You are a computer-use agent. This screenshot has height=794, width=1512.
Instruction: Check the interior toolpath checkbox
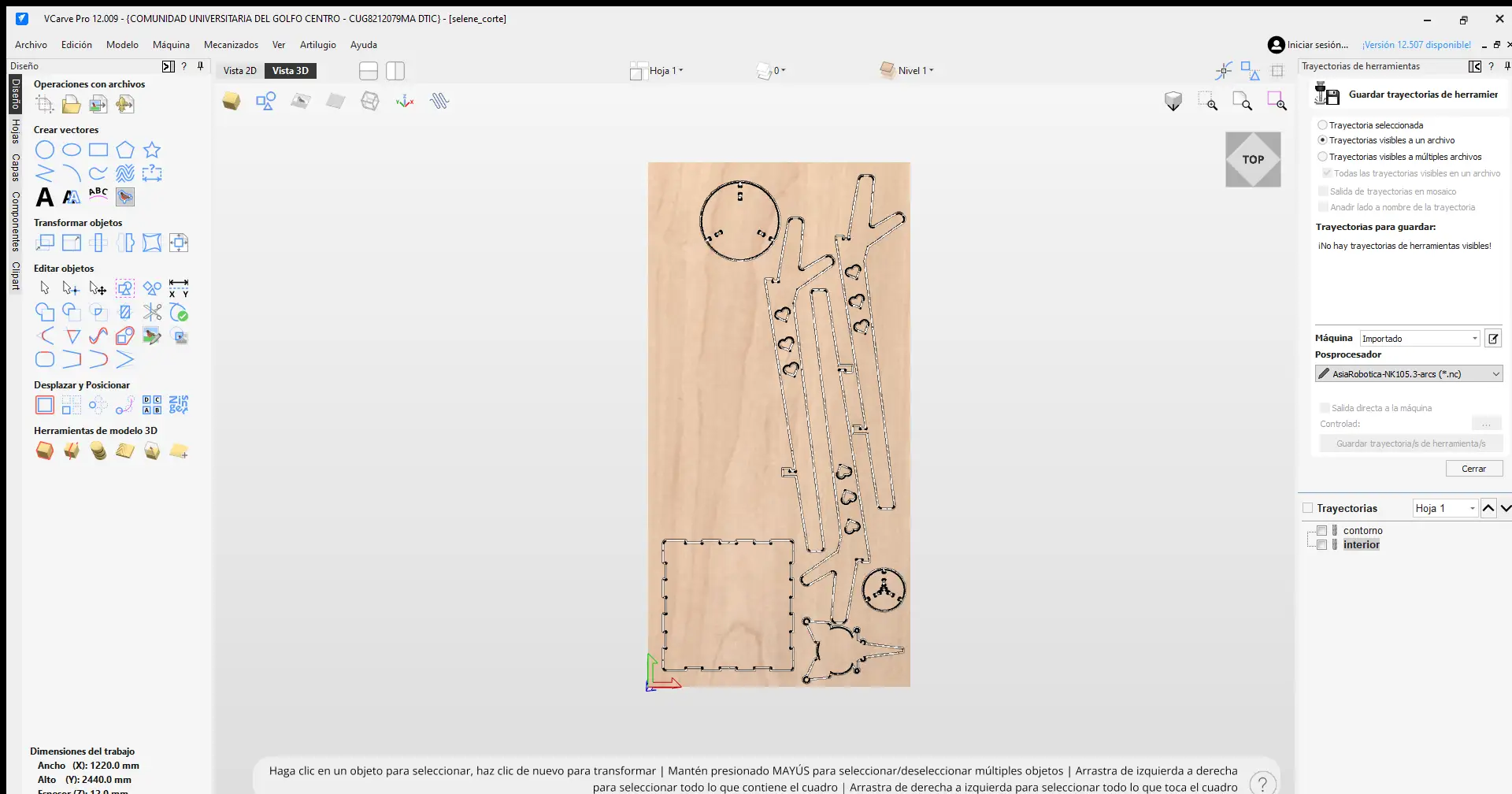1322,545
